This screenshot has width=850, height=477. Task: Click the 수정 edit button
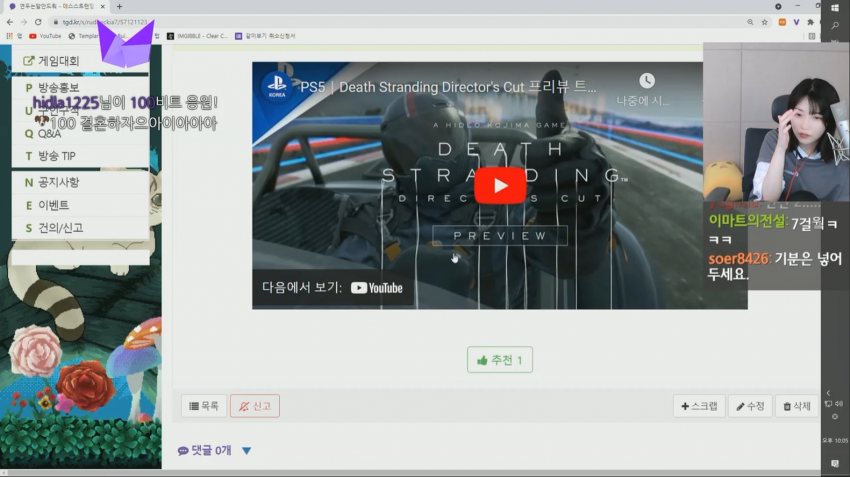click(x=750, y=406)
